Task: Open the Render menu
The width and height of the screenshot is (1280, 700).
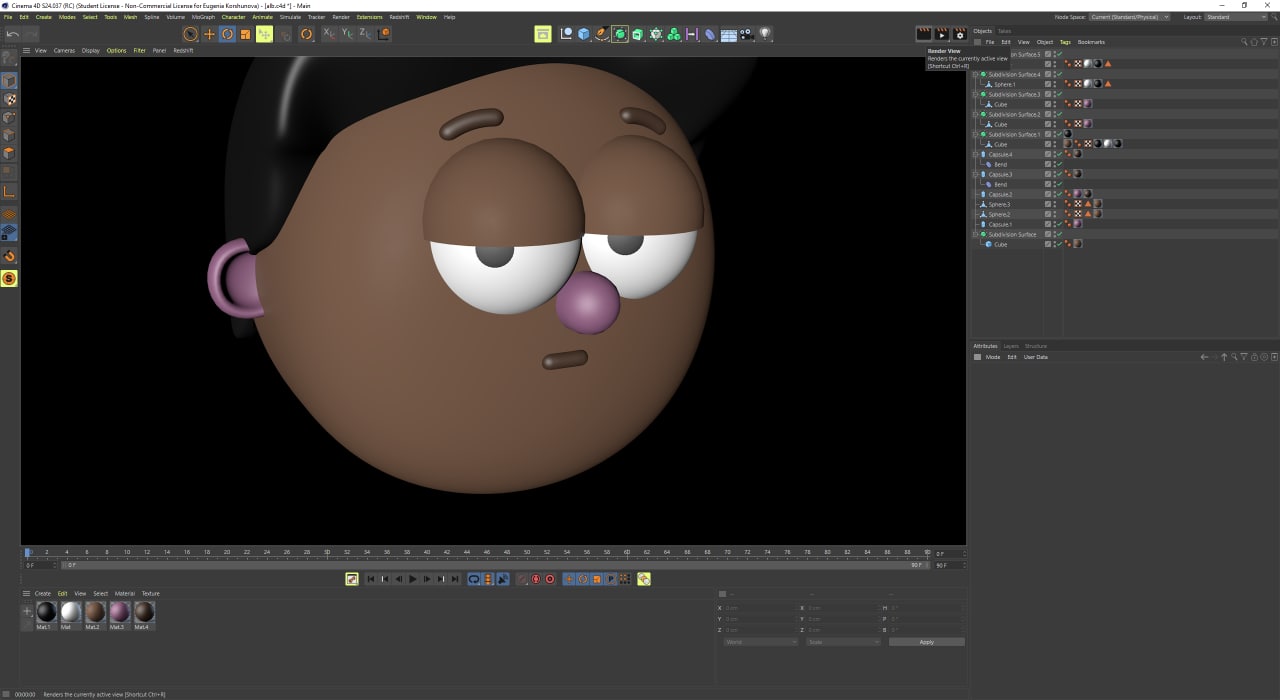Action: click(341, 17)
